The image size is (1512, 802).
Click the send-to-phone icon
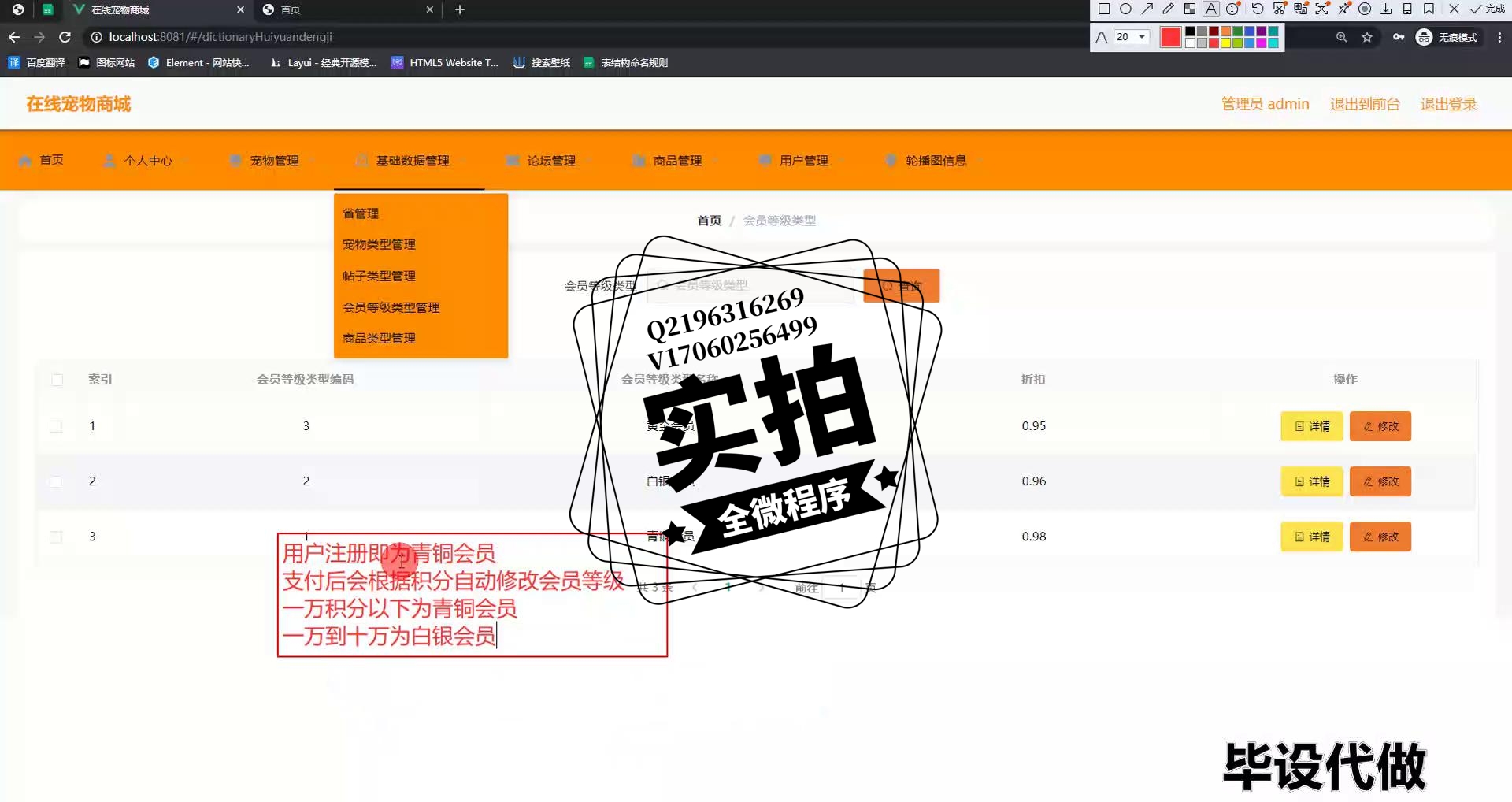tap(1407, 9)
